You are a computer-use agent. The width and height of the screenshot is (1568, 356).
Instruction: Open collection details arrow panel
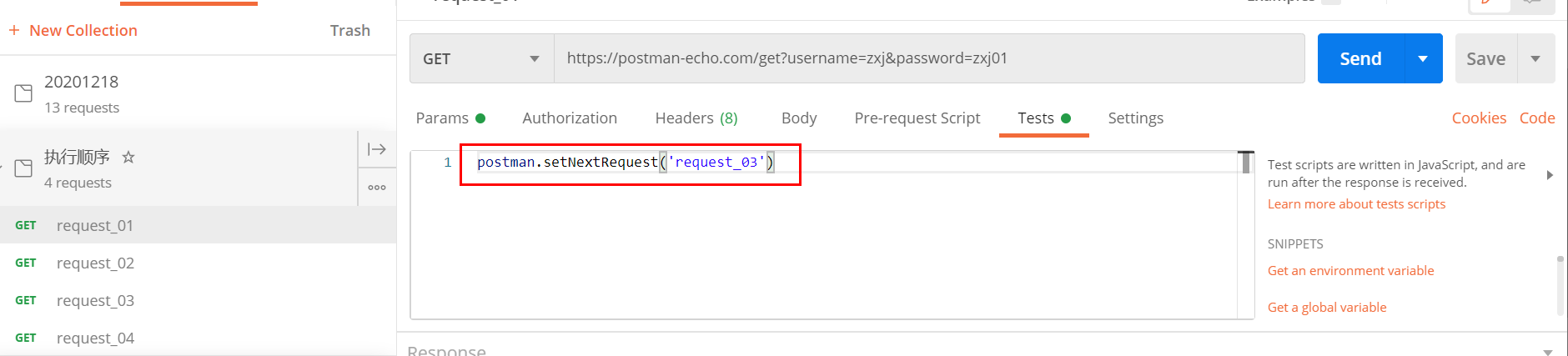coord(377,149)
